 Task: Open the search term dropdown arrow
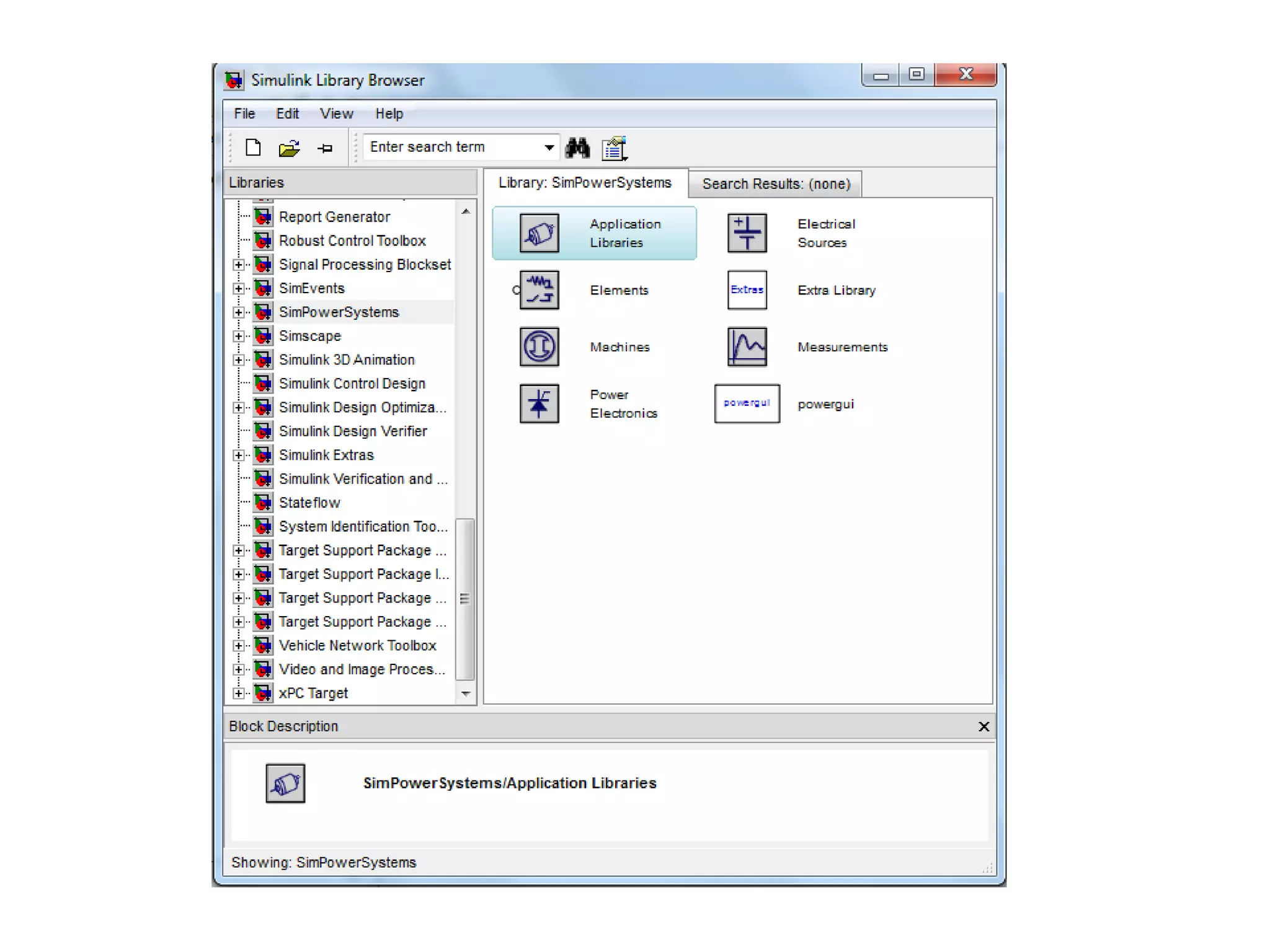549,148
